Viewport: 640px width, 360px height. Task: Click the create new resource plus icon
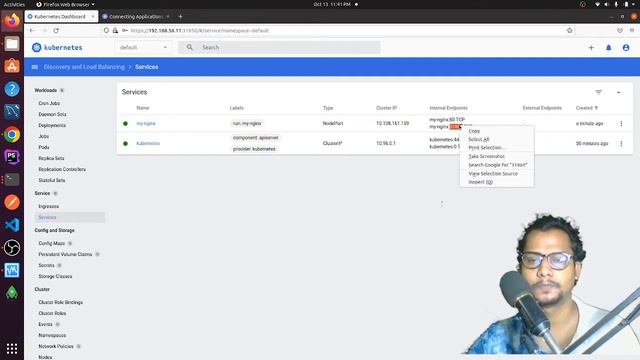(x=591, y=48)
